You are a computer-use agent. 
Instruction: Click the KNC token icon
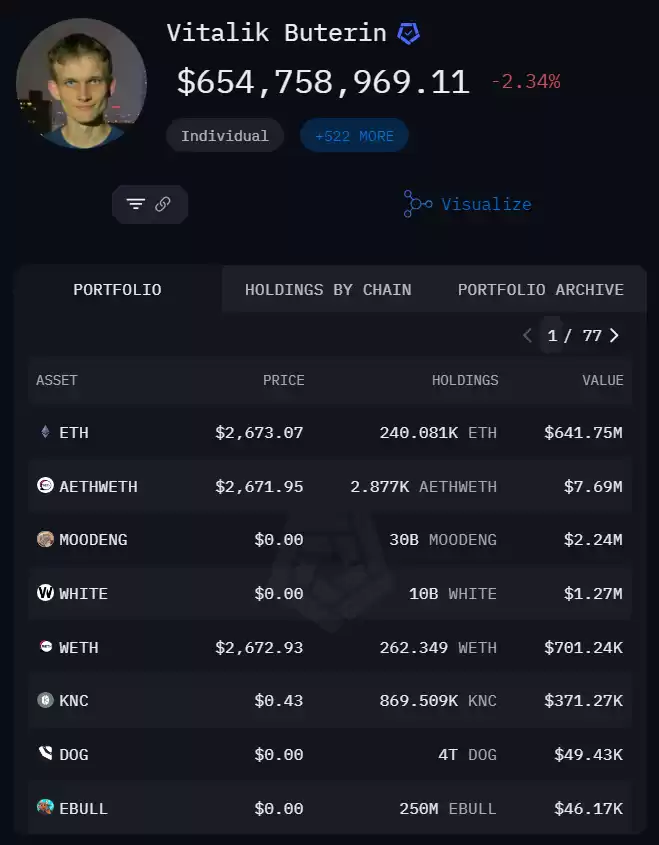coord(45,700)
